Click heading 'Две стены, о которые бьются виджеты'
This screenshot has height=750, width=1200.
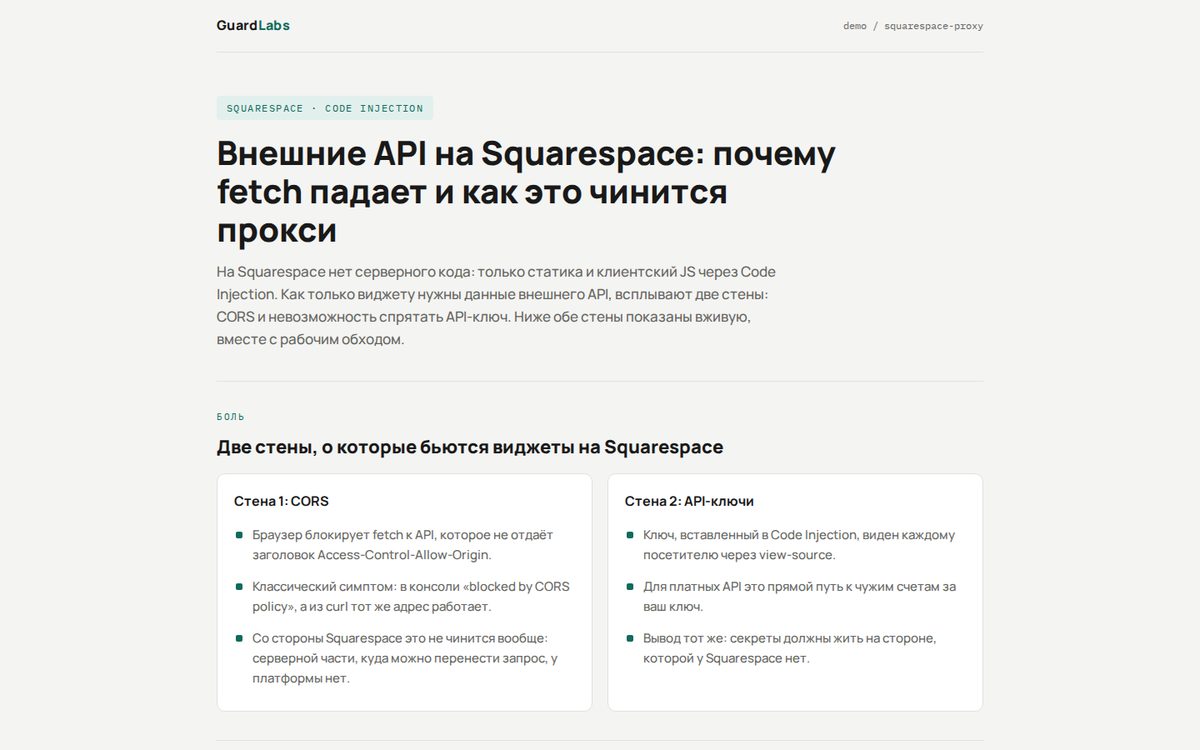point(470,447)
